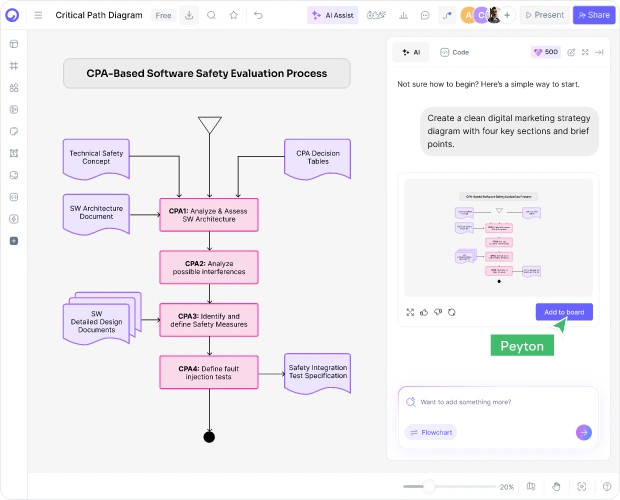Select the CPA3 Identify Safety Measures node

[x=209, y=320]
